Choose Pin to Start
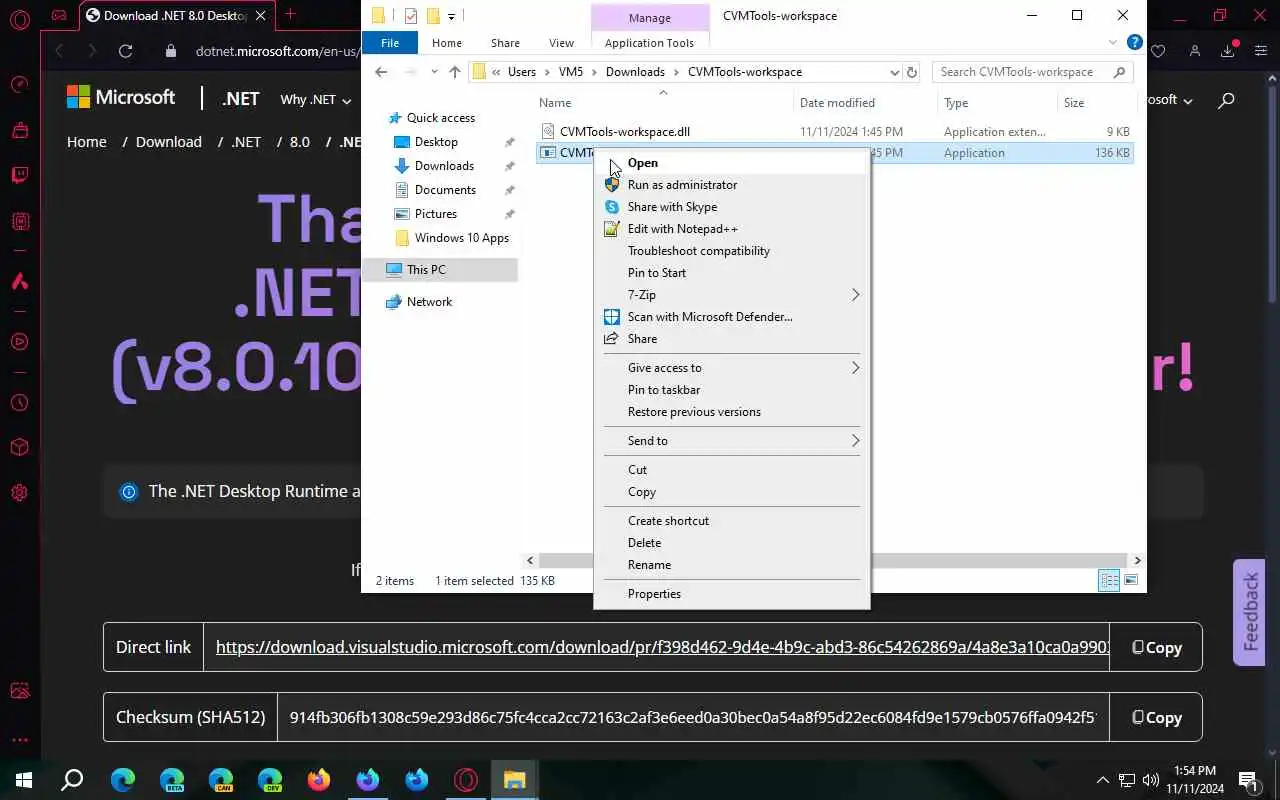The height and width of the screenshot is (800, 1280). pyautogui.click(x=732, y=273)
